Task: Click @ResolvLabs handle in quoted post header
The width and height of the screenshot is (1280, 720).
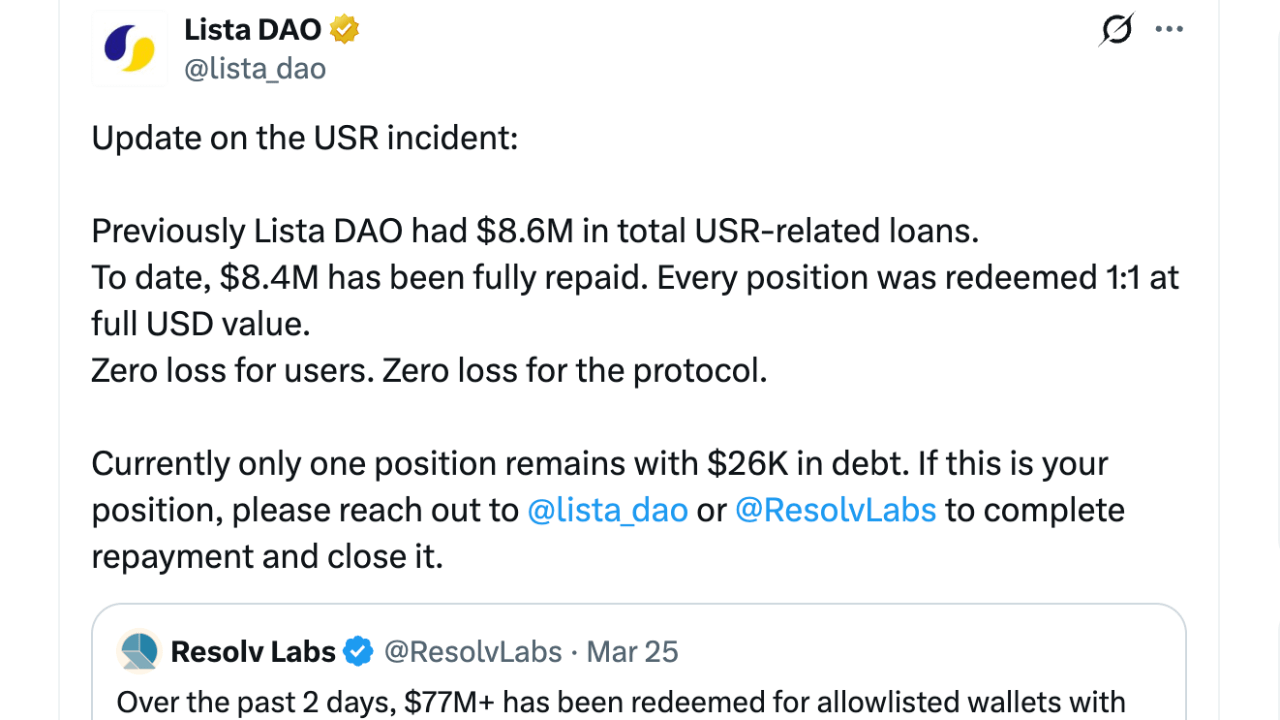Action: tap(473, 652)
